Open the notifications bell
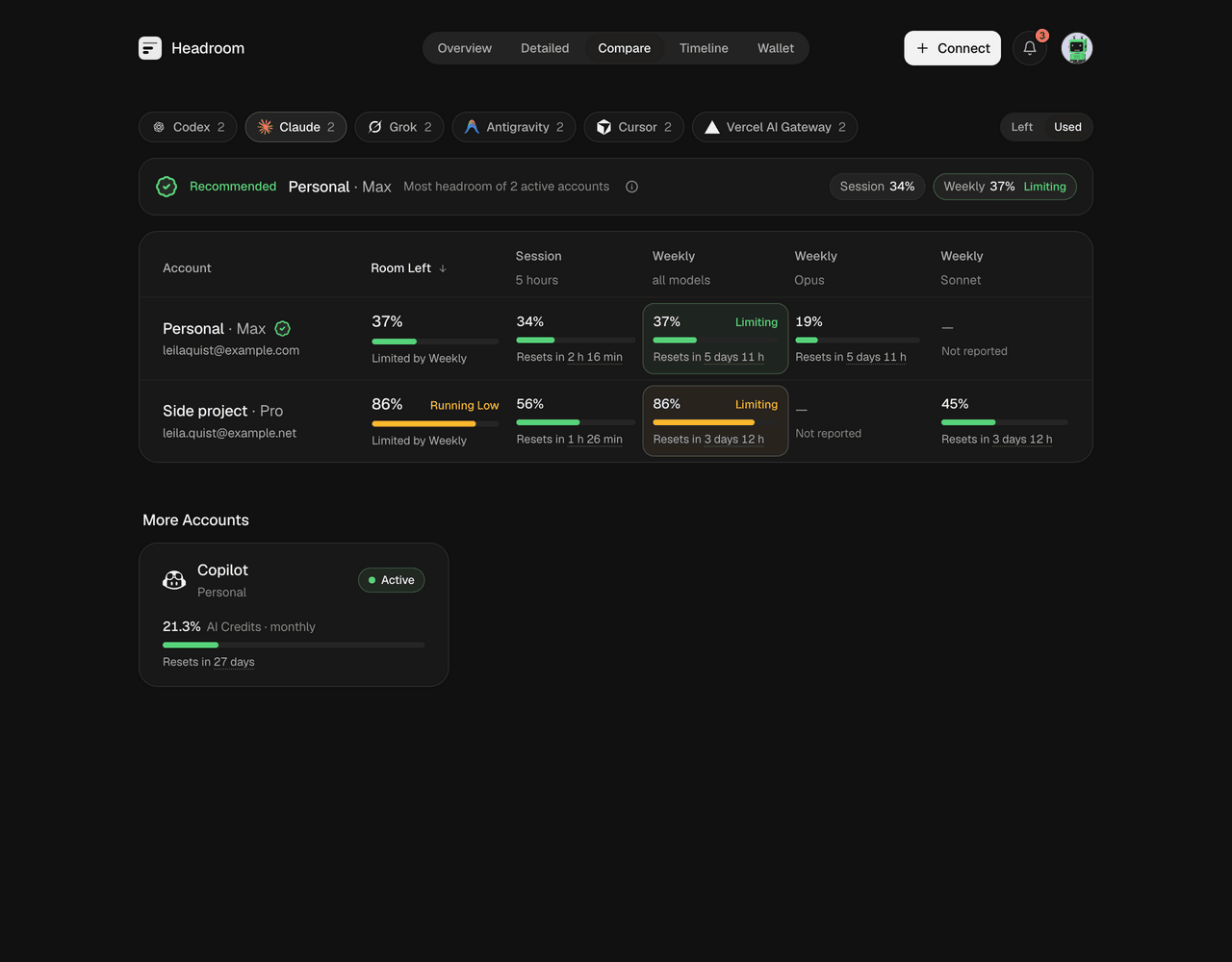Screen dimensions: 1232x962 click(1030, 48)
